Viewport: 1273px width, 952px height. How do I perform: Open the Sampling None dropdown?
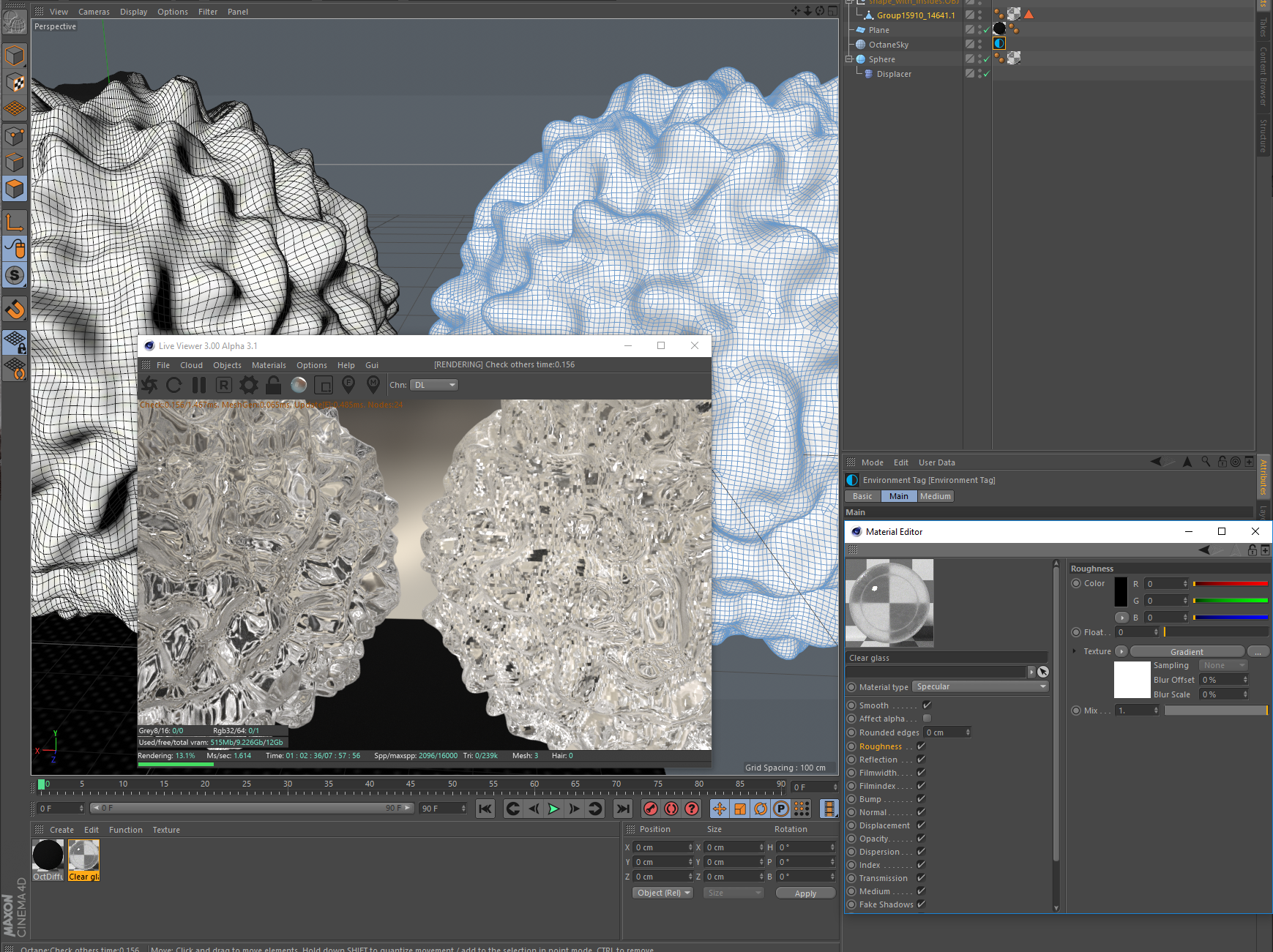[x=1223, y=665]
